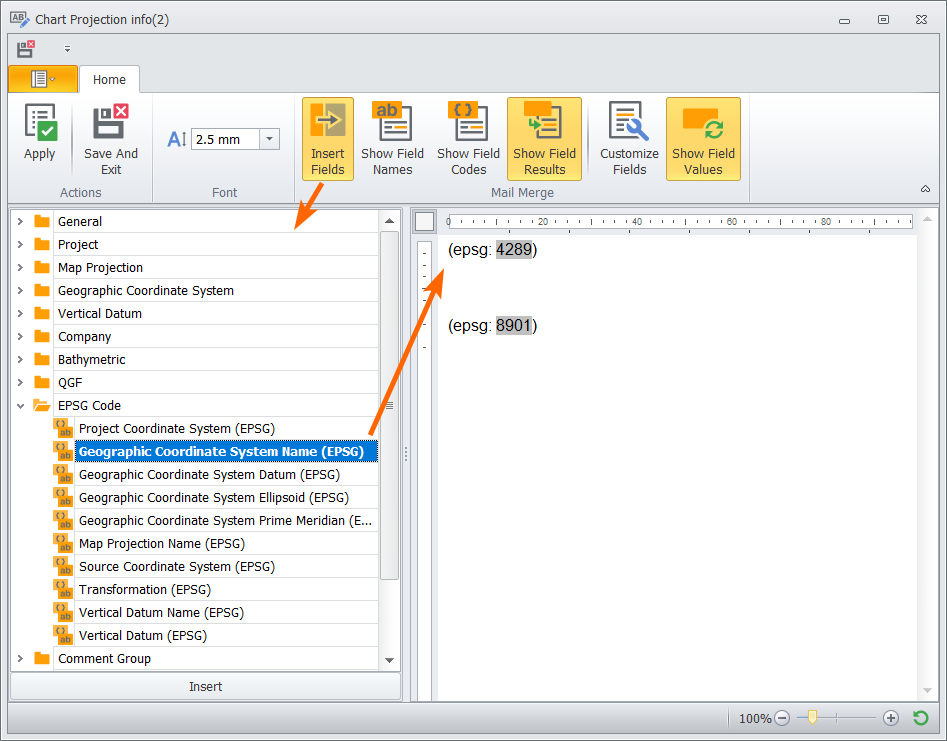Click the zoom in plus icon
The height and width of the screenshot is (741, 947).
coord(891,718)
